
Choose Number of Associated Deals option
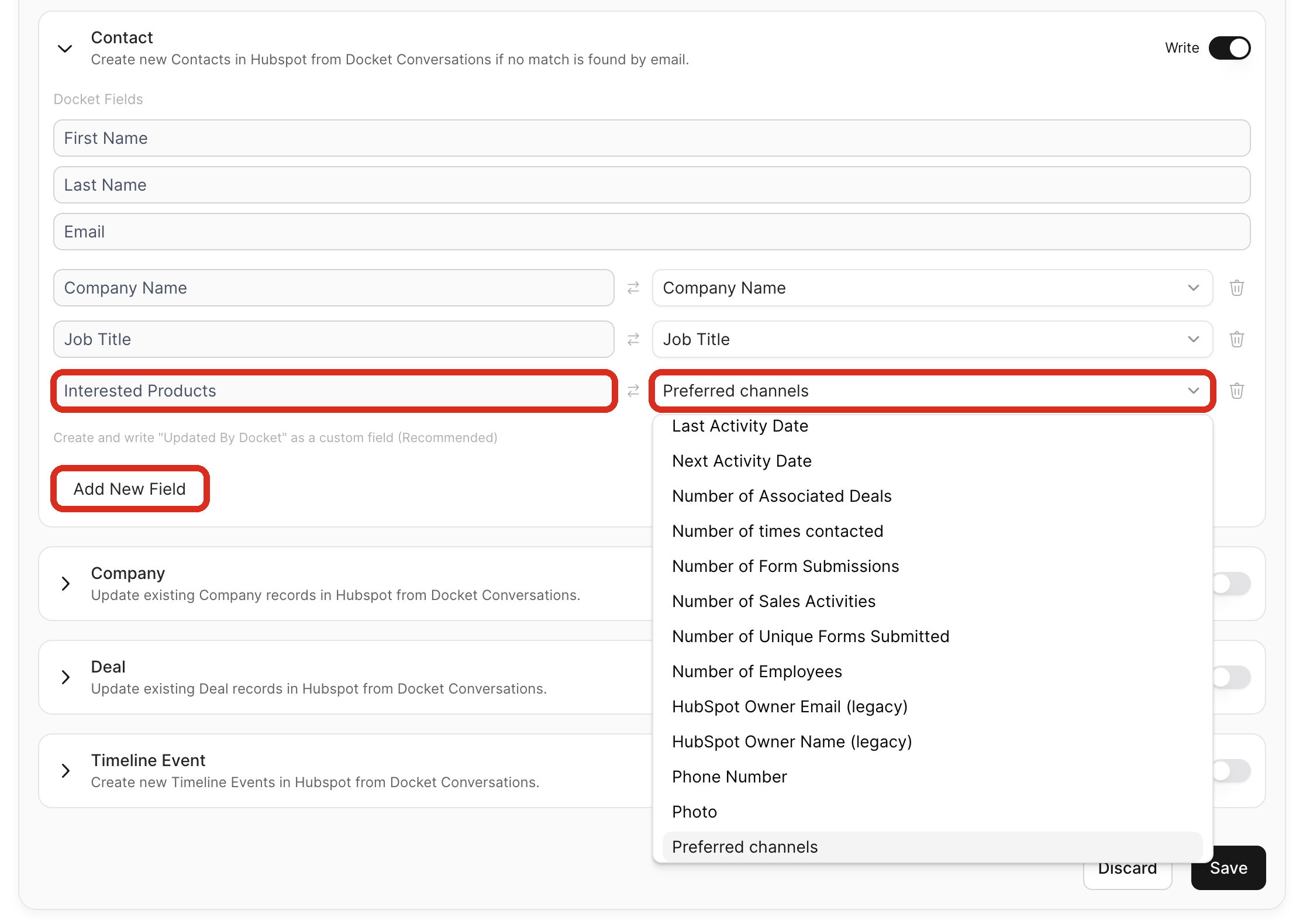[x=932, y=496]
